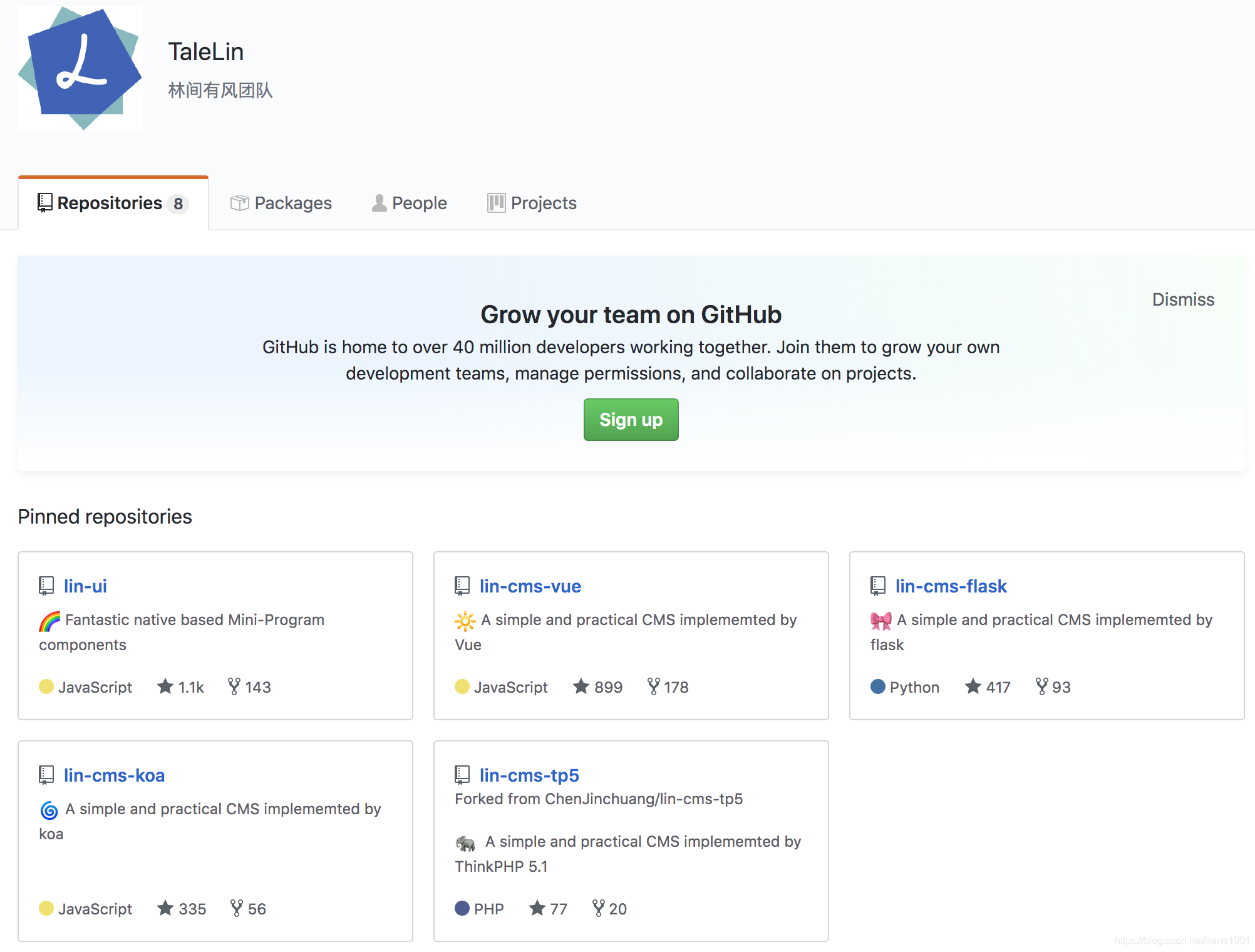View lin-cms-tp5 stargazers 77

pyautogui.click(x=548, y=909)
